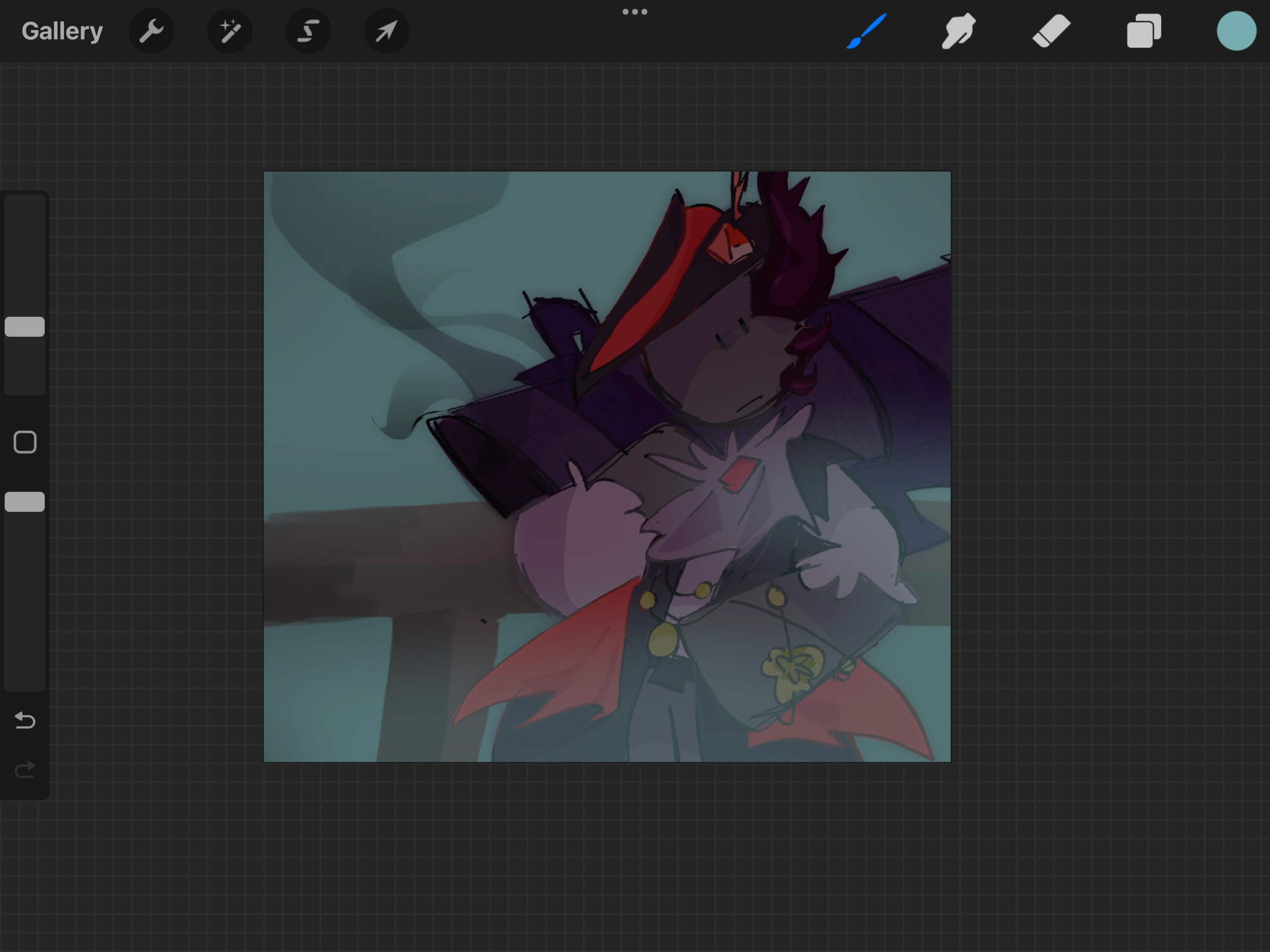Viewport: 1270px width, 952px height.
Task: Open the teal active color picker
Action: (1236, 31)
